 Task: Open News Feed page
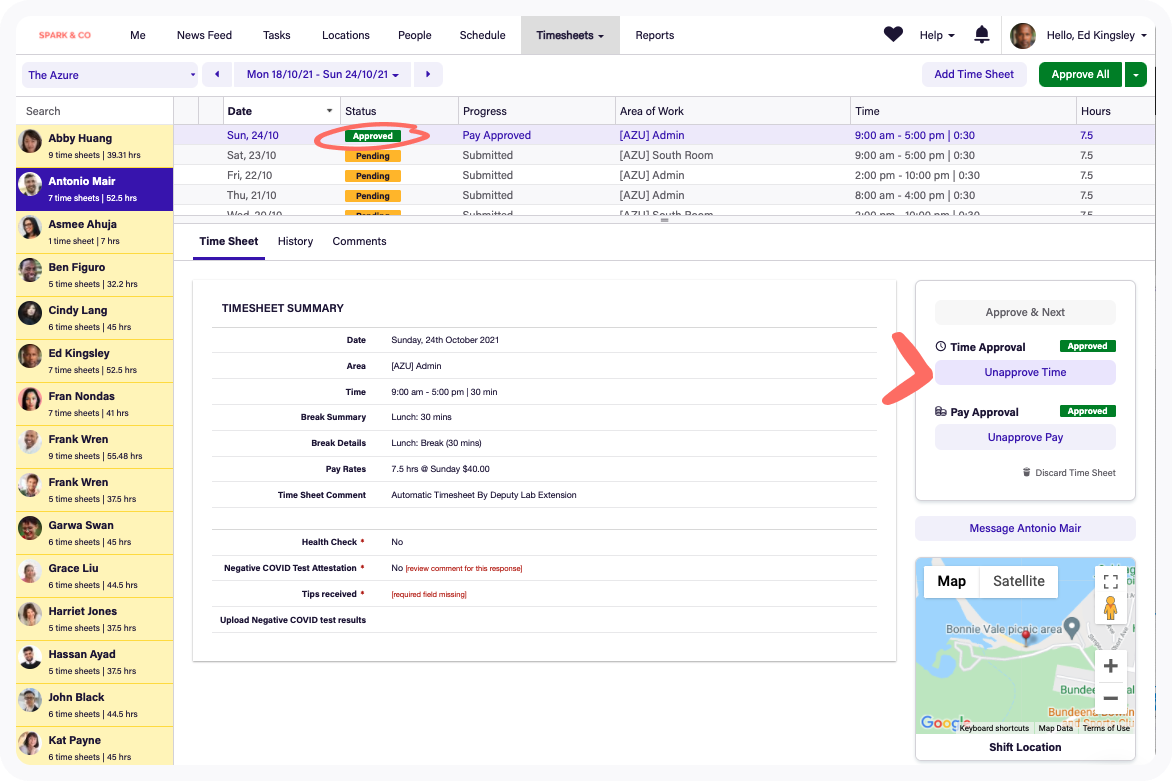tap(204, 35)
